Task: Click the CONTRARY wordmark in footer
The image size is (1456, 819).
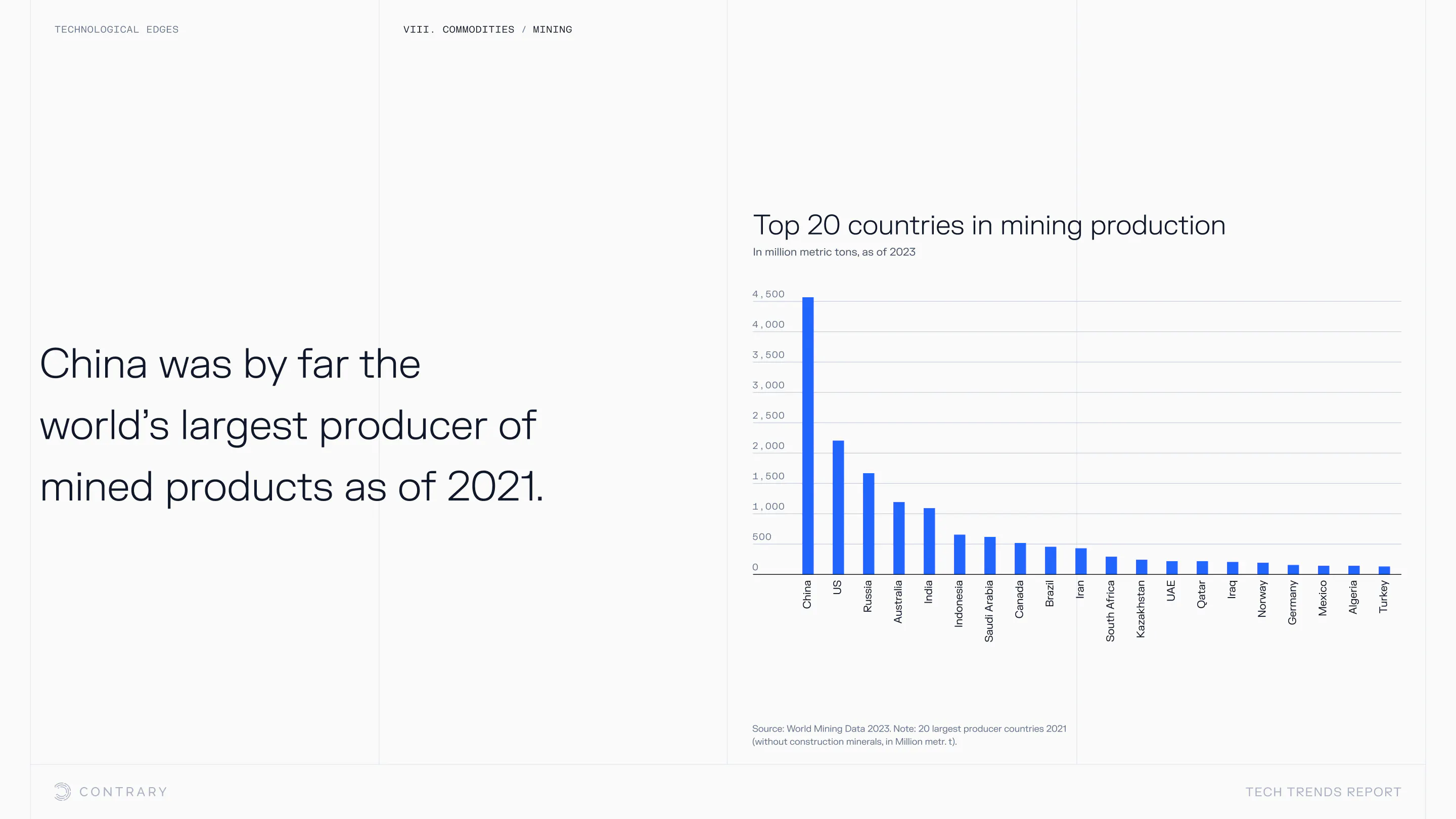Action: click(123, 792)
